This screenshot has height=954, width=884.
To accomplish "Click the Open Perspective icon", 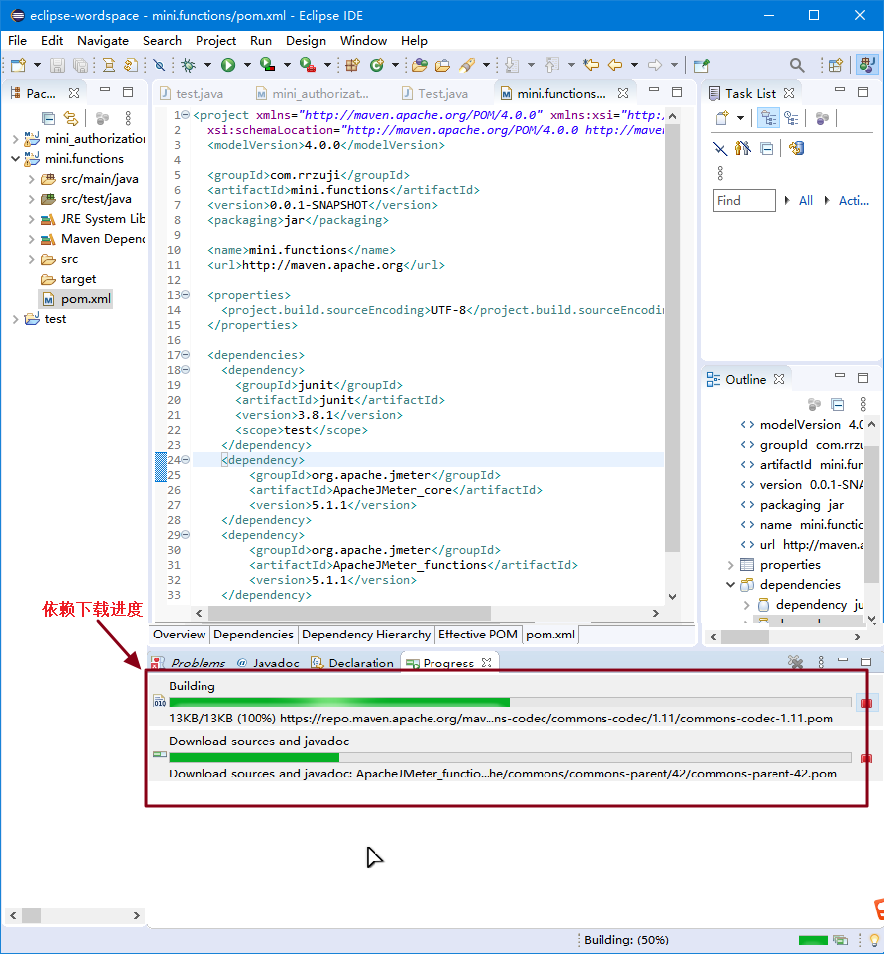I will [835, 65].
